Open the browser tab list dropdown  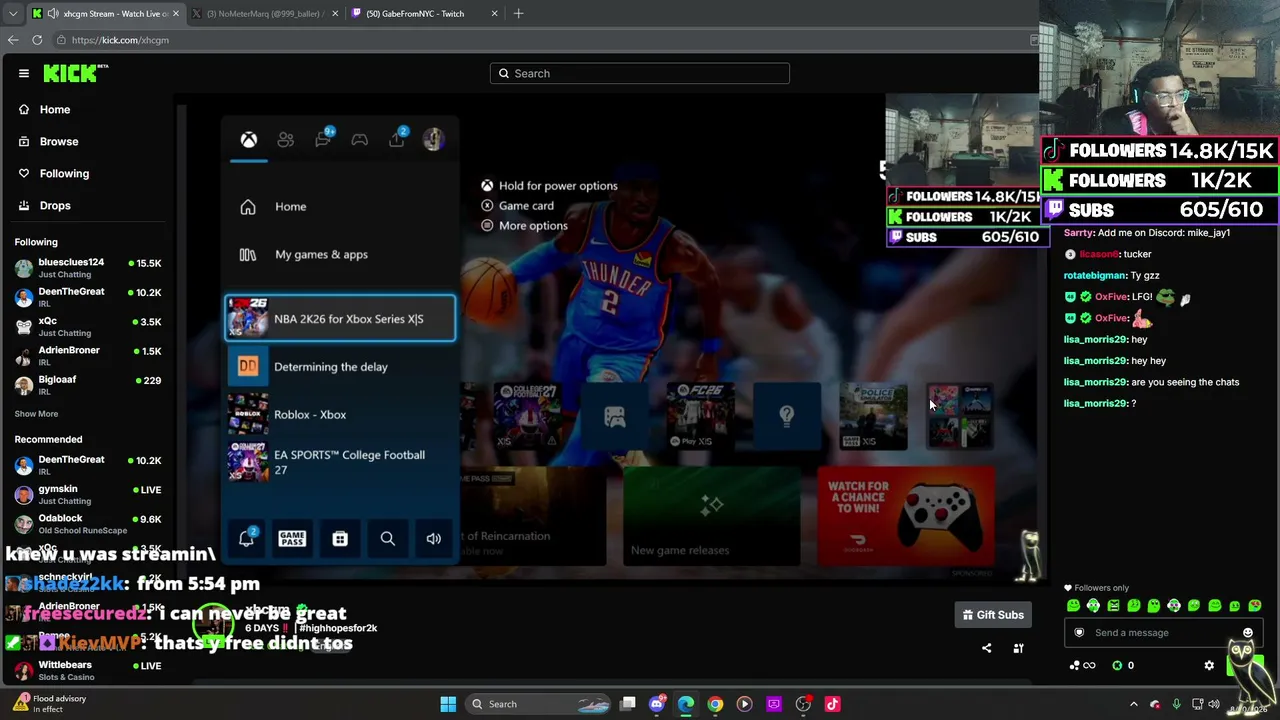[13, 14]
